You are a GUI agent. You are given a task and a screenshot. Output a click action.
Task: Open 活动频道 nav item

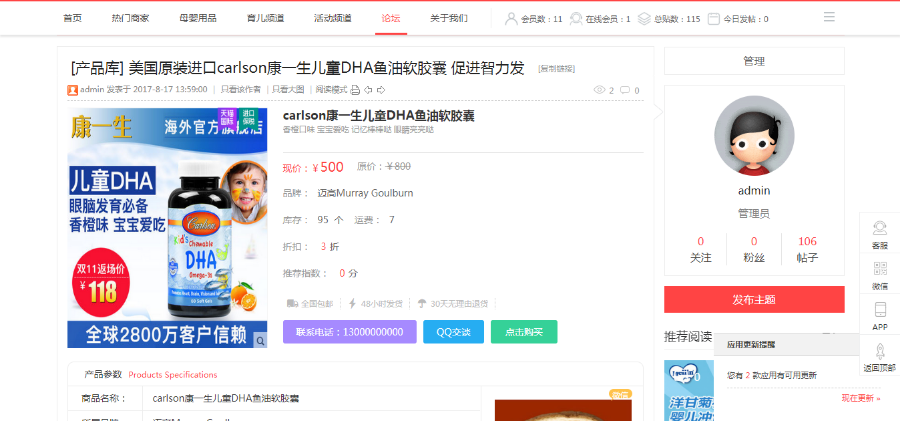pos(333,18)
